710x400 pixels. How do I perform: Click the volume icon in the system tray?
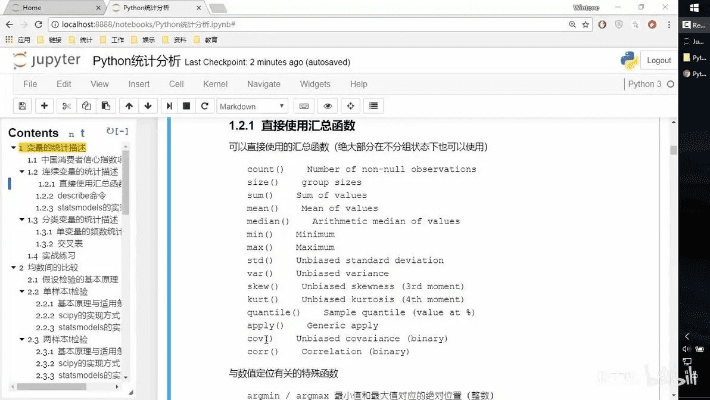click(686, 349)
